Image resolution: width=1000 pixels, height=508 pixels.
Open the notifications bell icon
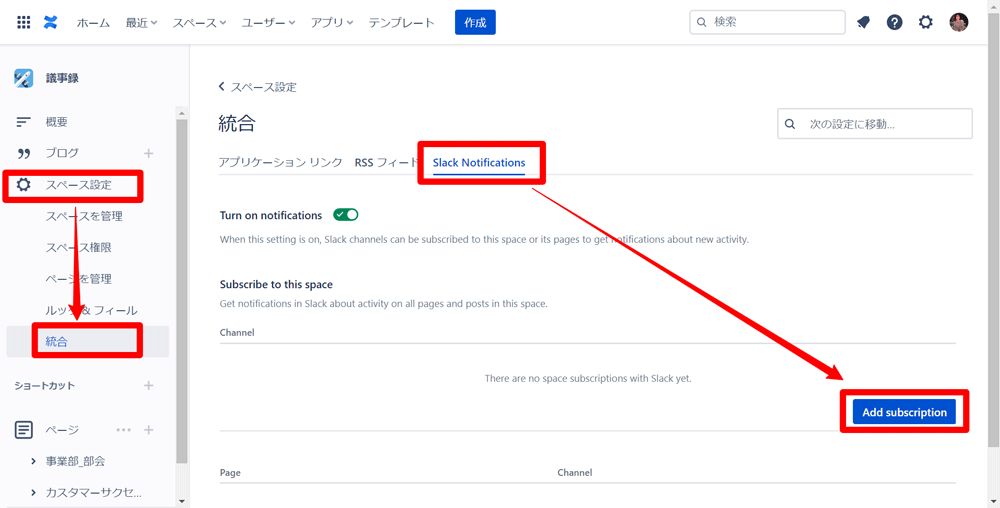[863, 22]
